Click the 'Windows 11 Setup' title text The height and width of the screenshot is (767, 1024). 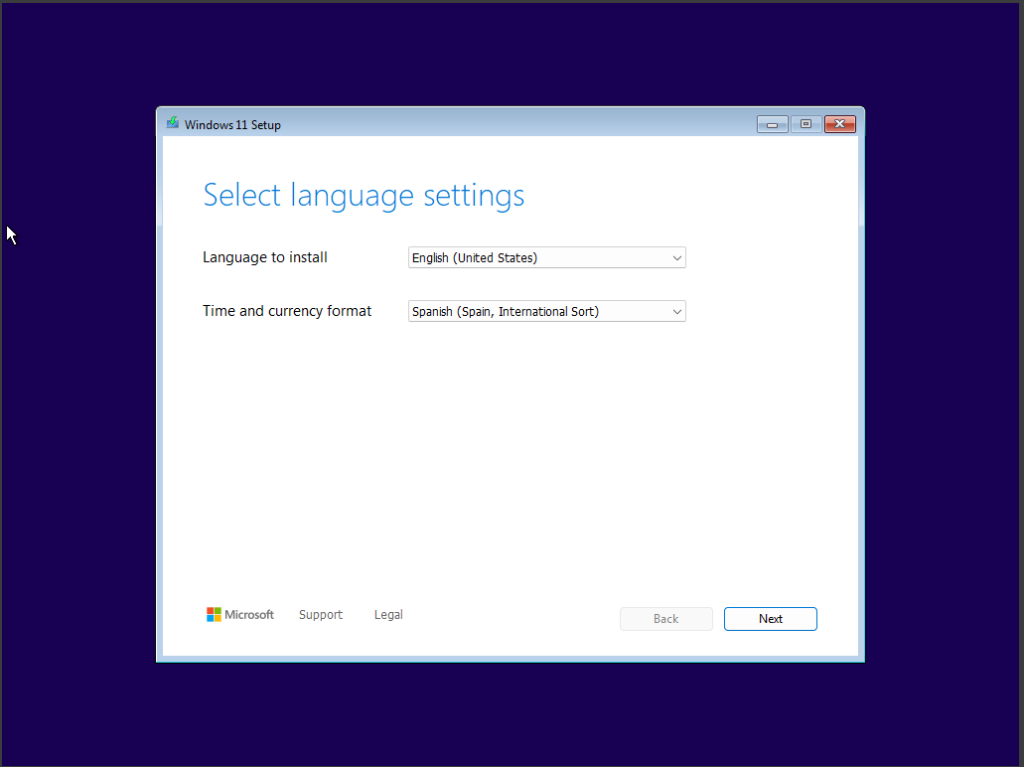click(x=232, y=125)
